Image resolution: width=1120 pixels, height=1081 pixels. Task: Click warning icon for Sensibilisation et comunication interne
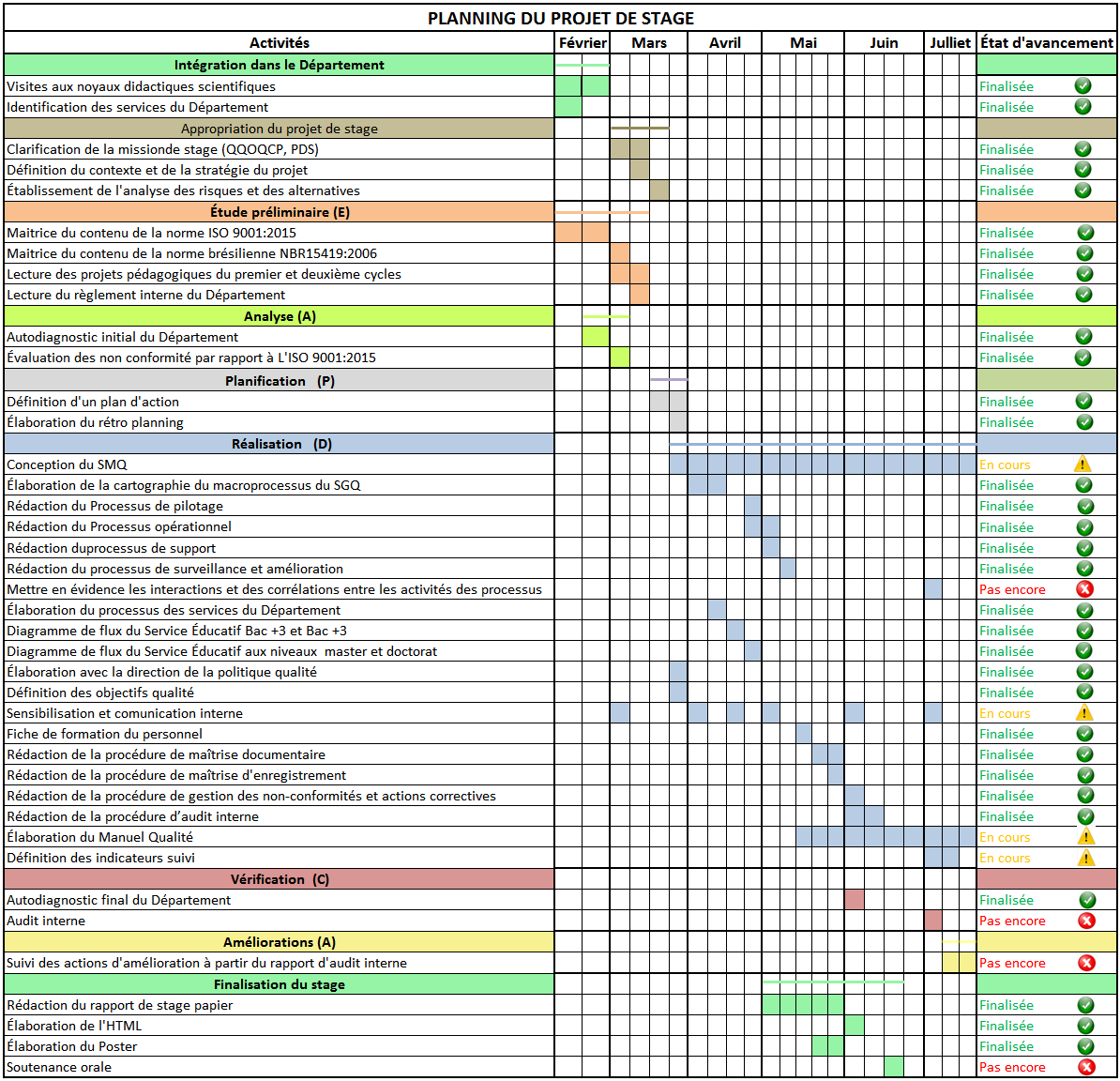[1084, 713]
